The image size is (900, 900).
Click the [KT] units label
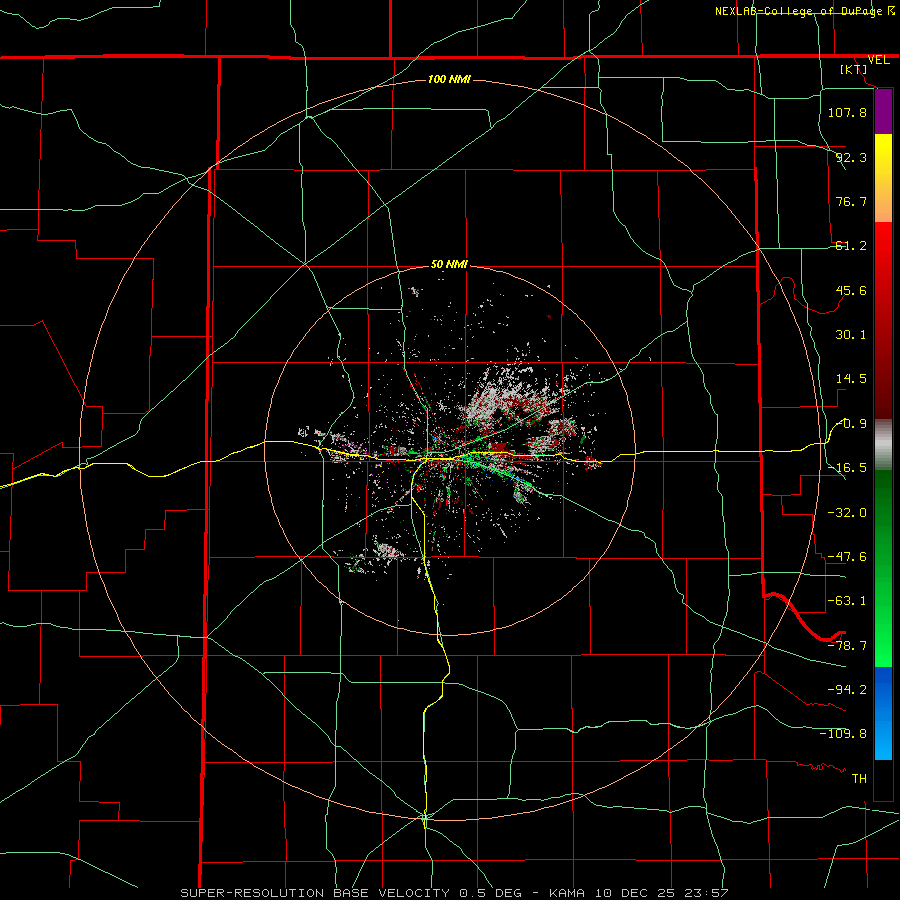point(854,69)
